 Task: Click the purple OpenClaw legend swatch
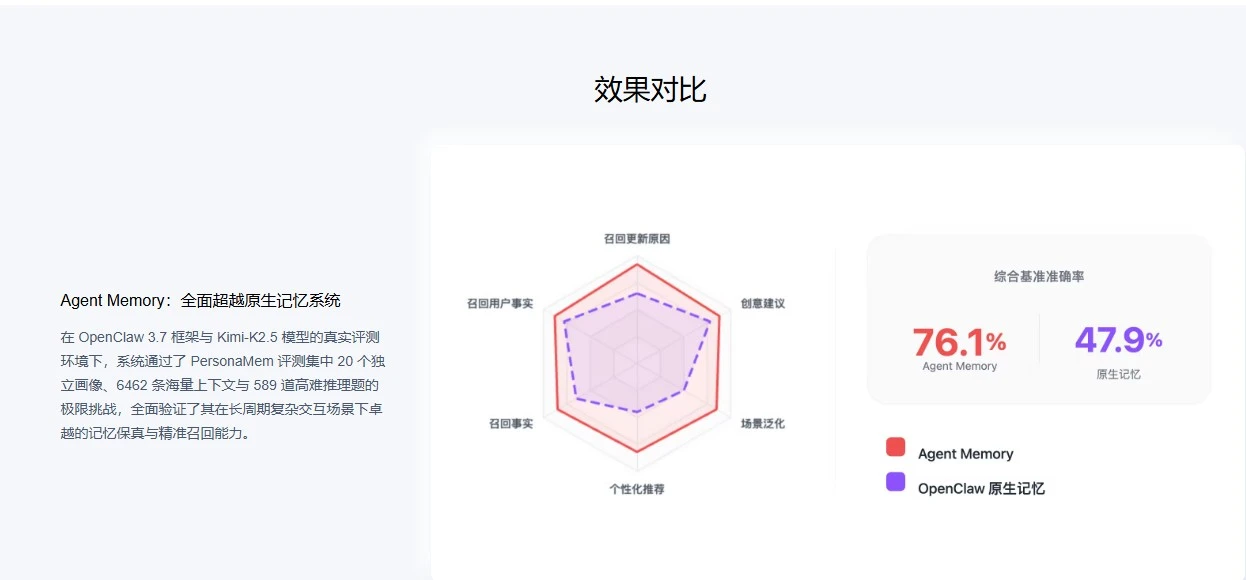coord(895,482)
